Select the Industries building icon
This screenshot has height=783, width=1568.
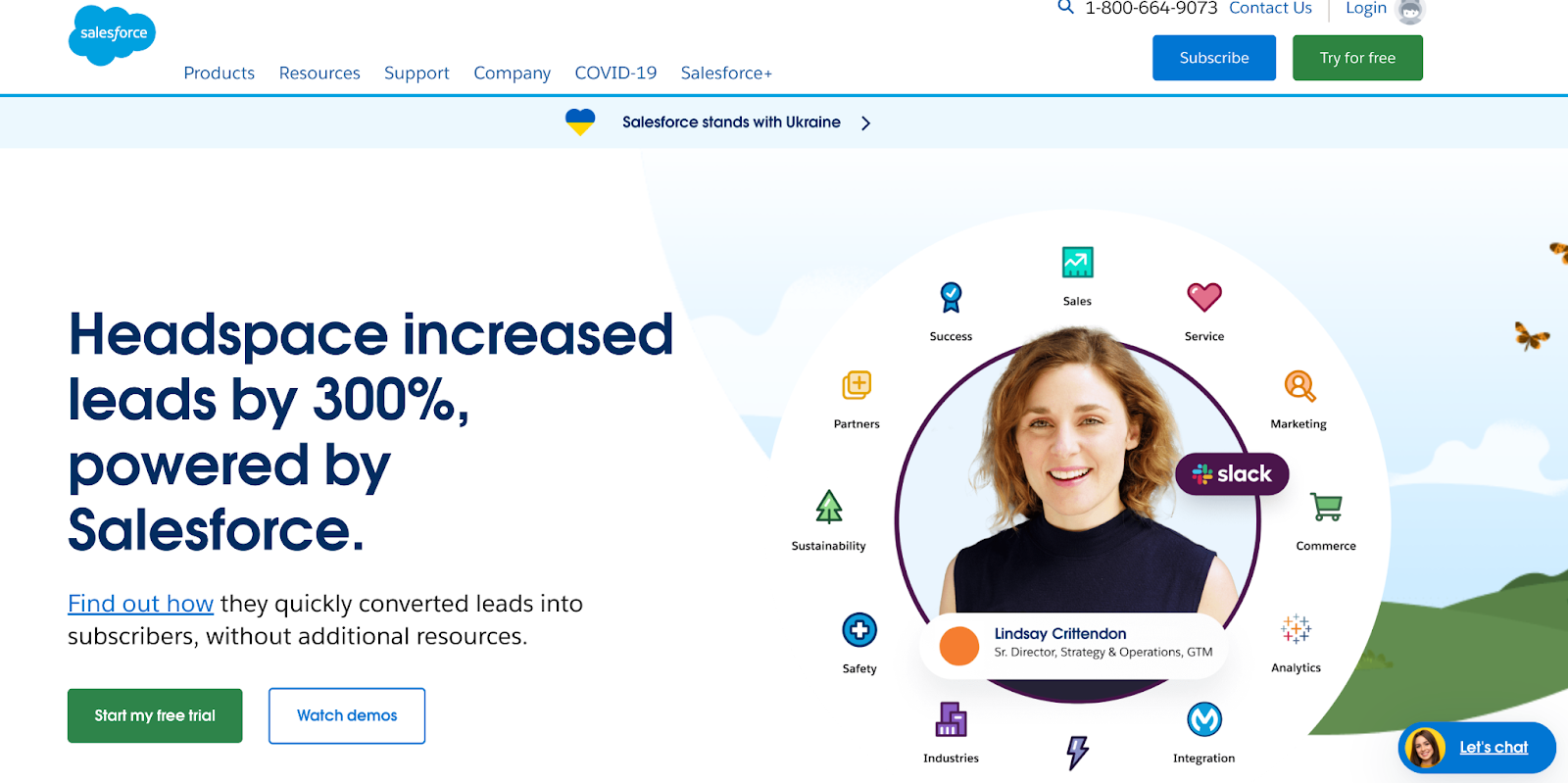pos(951,719)
